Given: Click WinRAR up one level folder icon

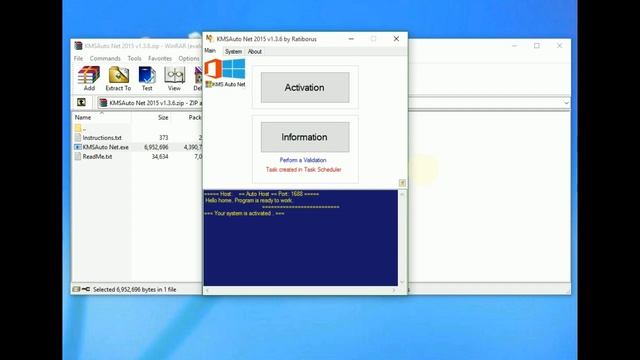Looking at the screenshot, I should pos(82,102).
